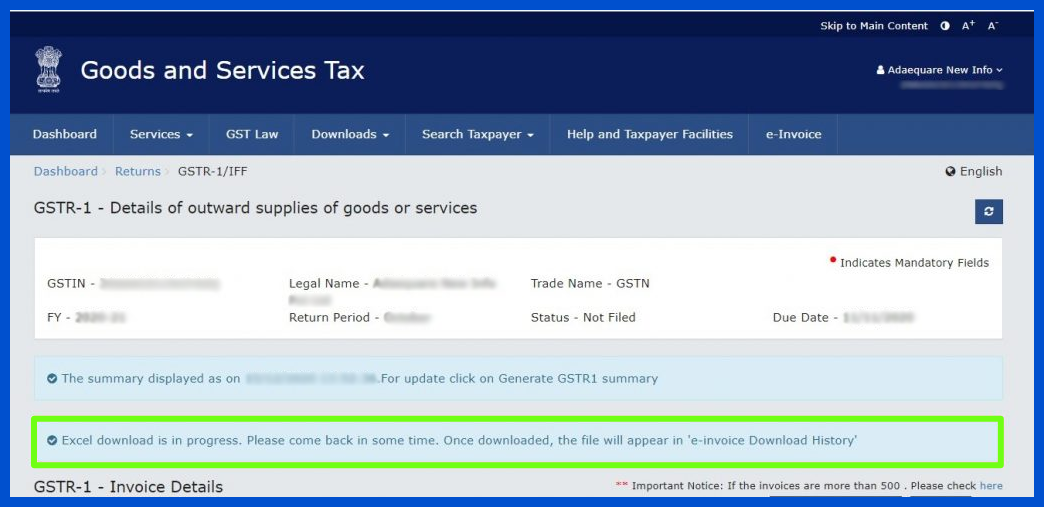Click Skip to Main Content link
This screenshot has width=1044, height=507.
coord(874,26)
